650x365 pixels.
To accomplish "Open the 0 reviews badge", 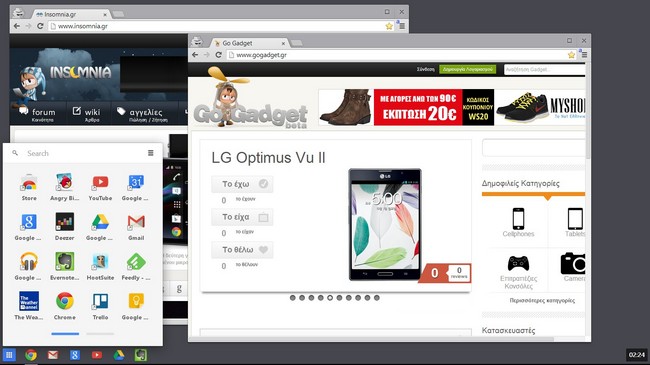I will tap(445, 273).
